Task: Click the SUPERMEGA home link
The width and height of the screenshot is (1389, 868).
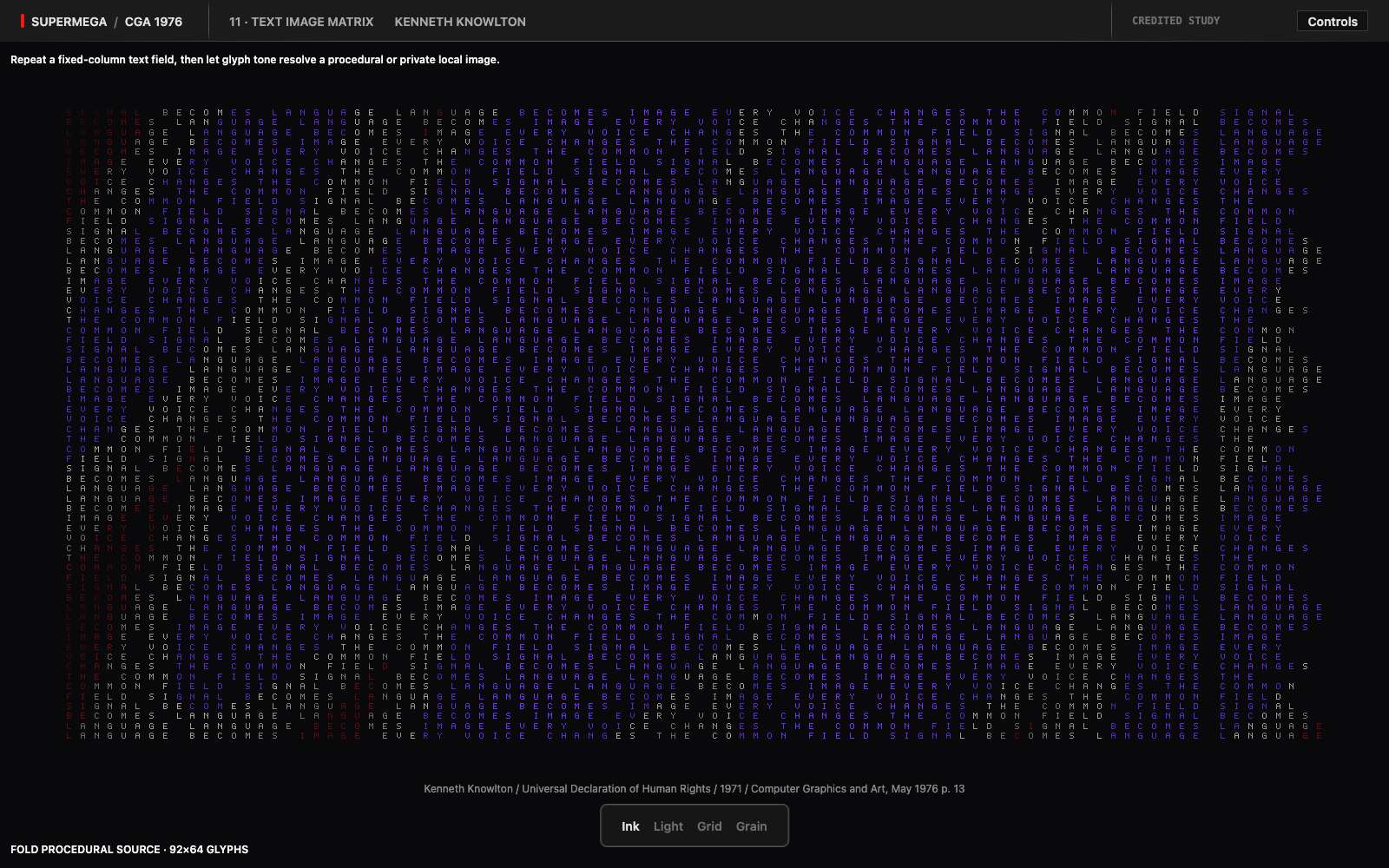Action: [69, 22]
